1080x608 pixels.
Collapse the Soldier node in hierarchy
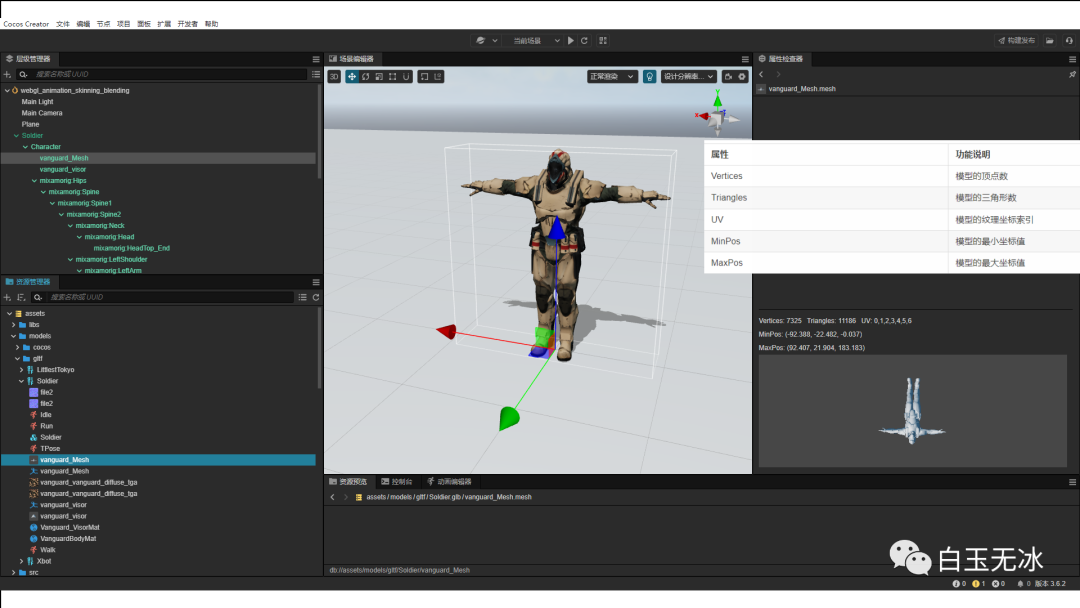coord(16,135)
